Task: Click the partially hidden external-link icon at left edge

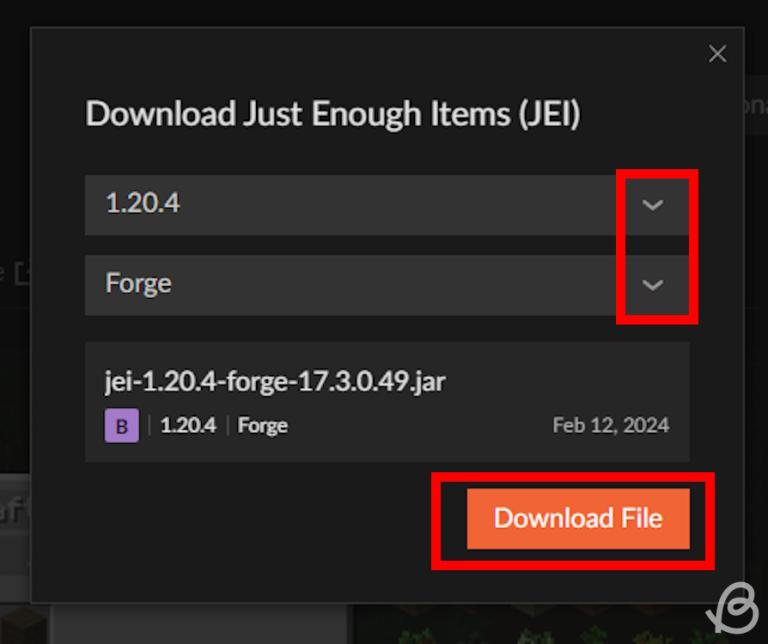Action: click(20, 271)
